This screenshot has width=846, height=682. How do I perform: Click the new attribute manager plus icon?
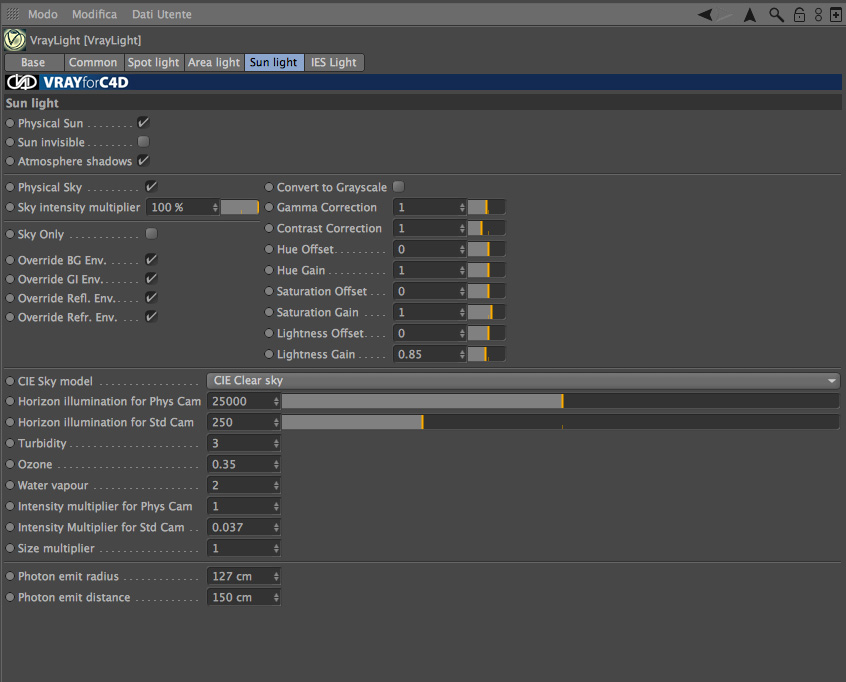[x=835, y=15]
